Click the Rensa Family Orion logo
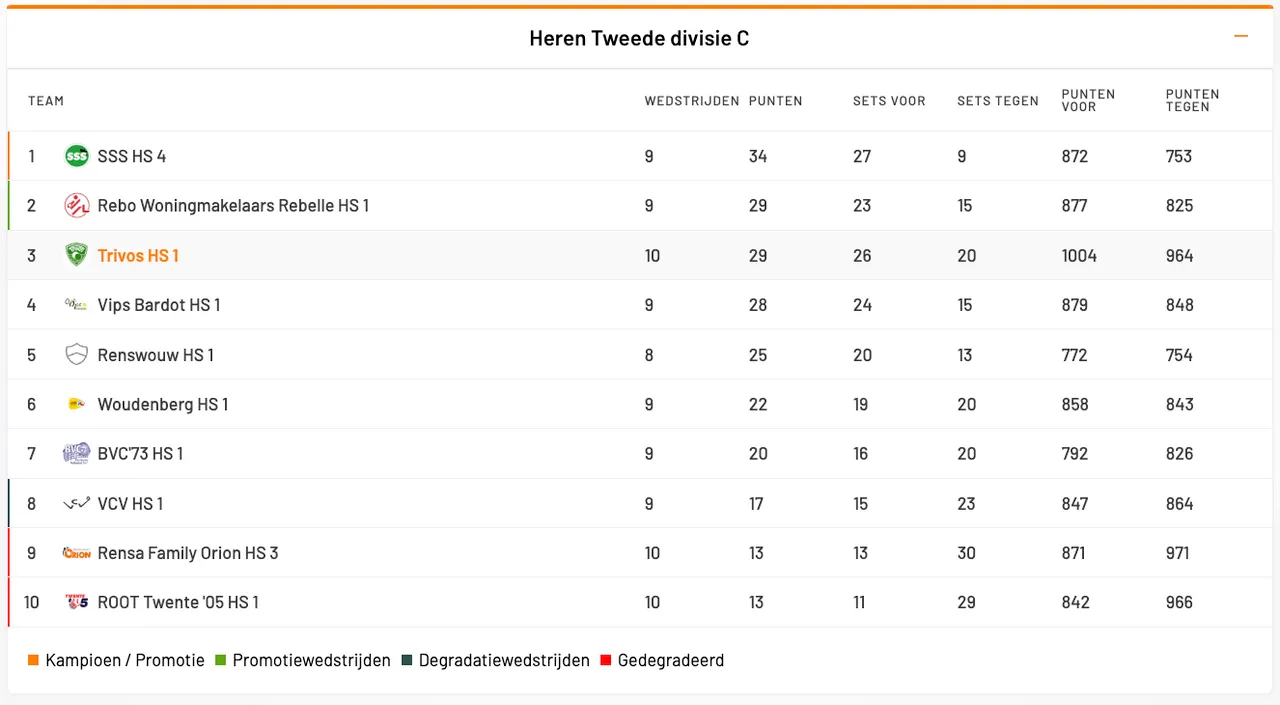 pos(77,553)
